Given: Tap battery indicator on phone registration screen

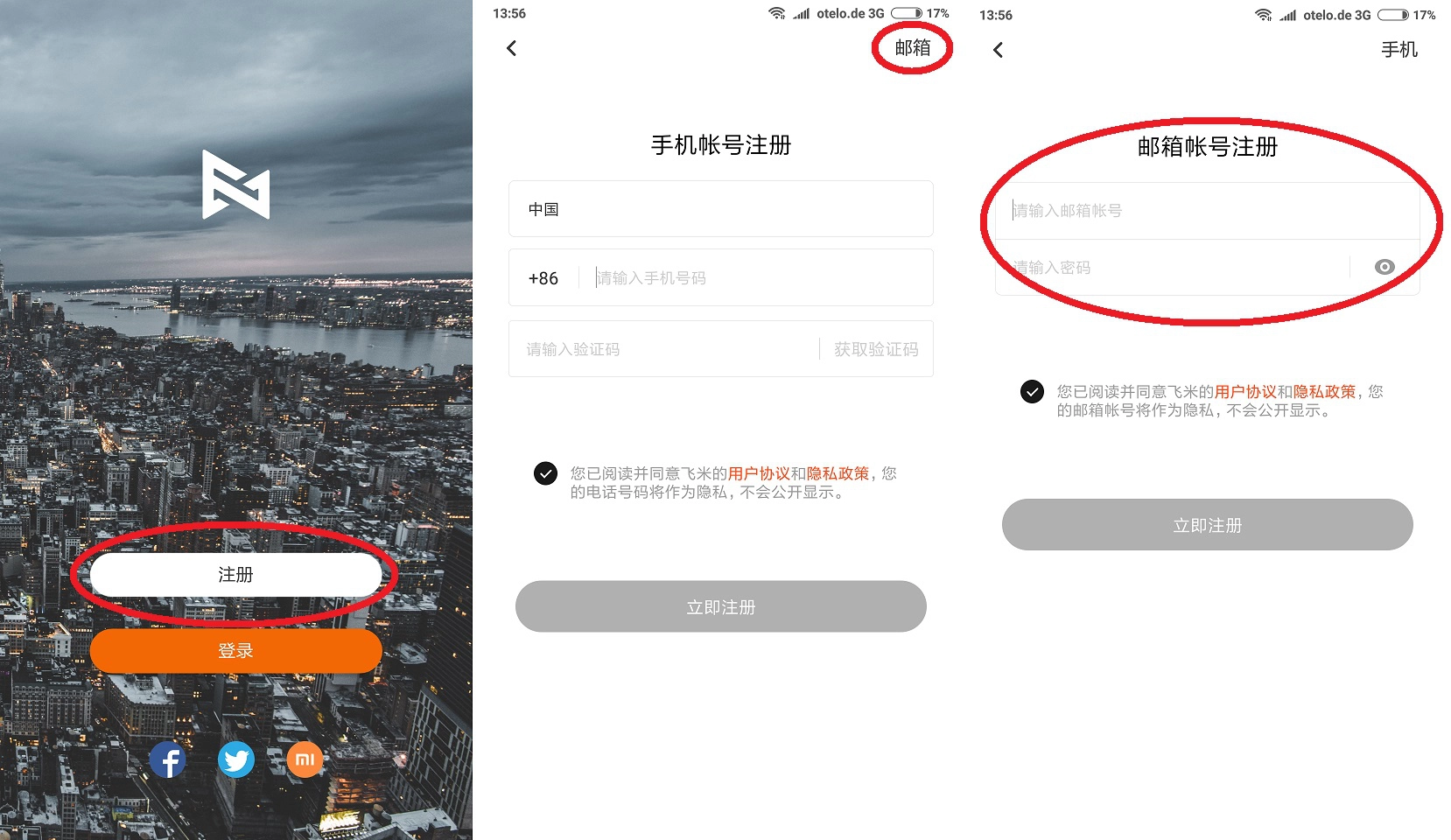Looking at the screenshot, I should [907, 13].
